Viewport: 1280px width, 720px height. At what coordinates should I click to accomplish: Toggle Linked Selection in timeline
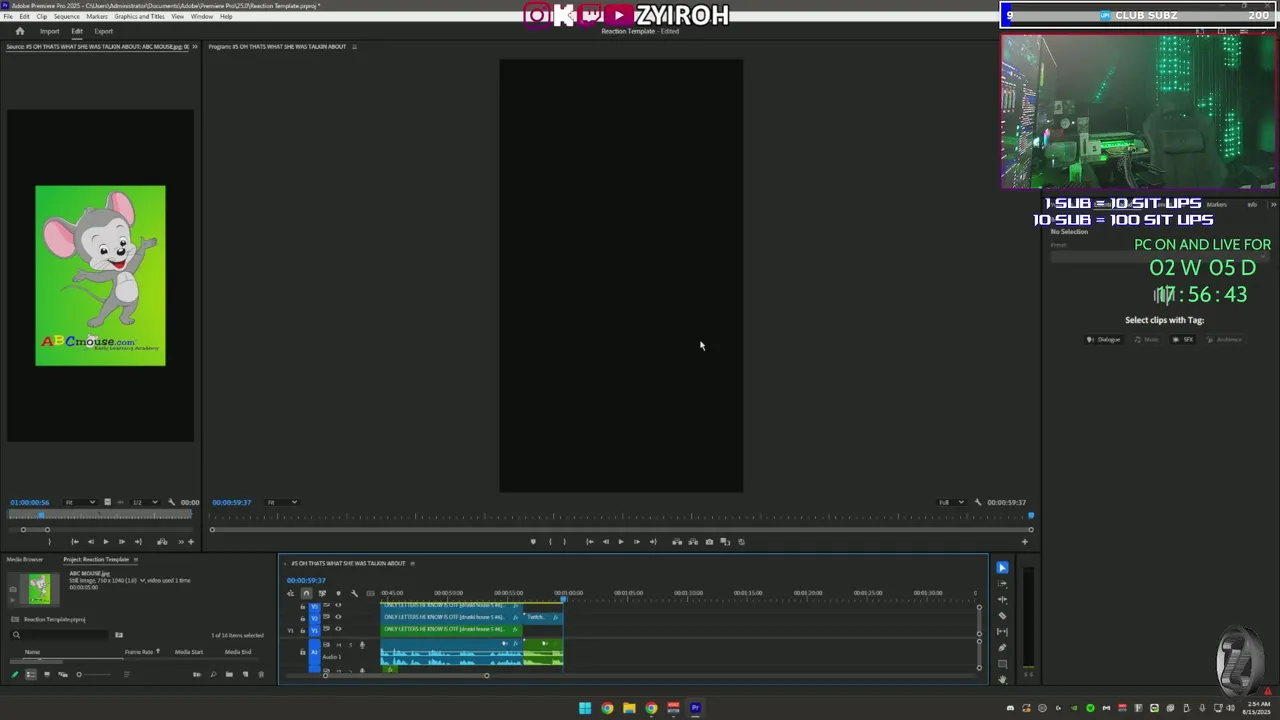322,593
